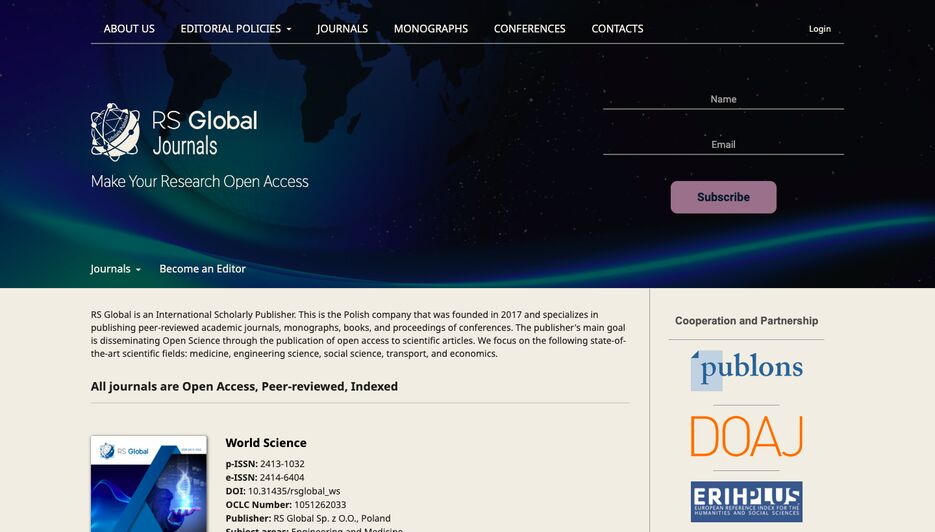The image size is (935, 532).
Task: Click the Publisher RS Global Sp. z O.O. line
Action: click(x=308, y=518)
